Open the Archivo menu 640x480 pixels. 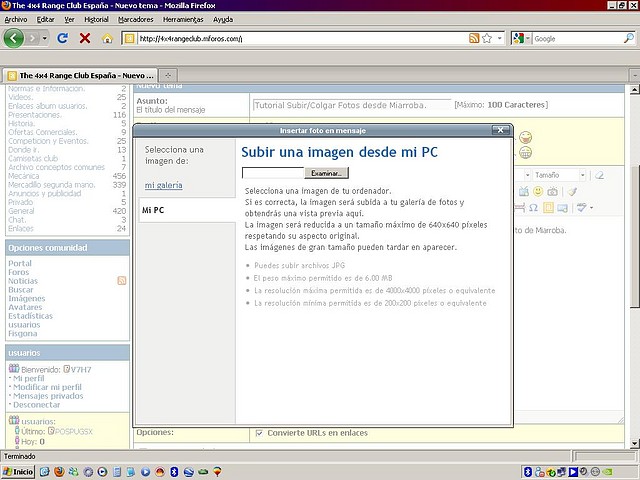pyautogui.click(x=16, y=19)
